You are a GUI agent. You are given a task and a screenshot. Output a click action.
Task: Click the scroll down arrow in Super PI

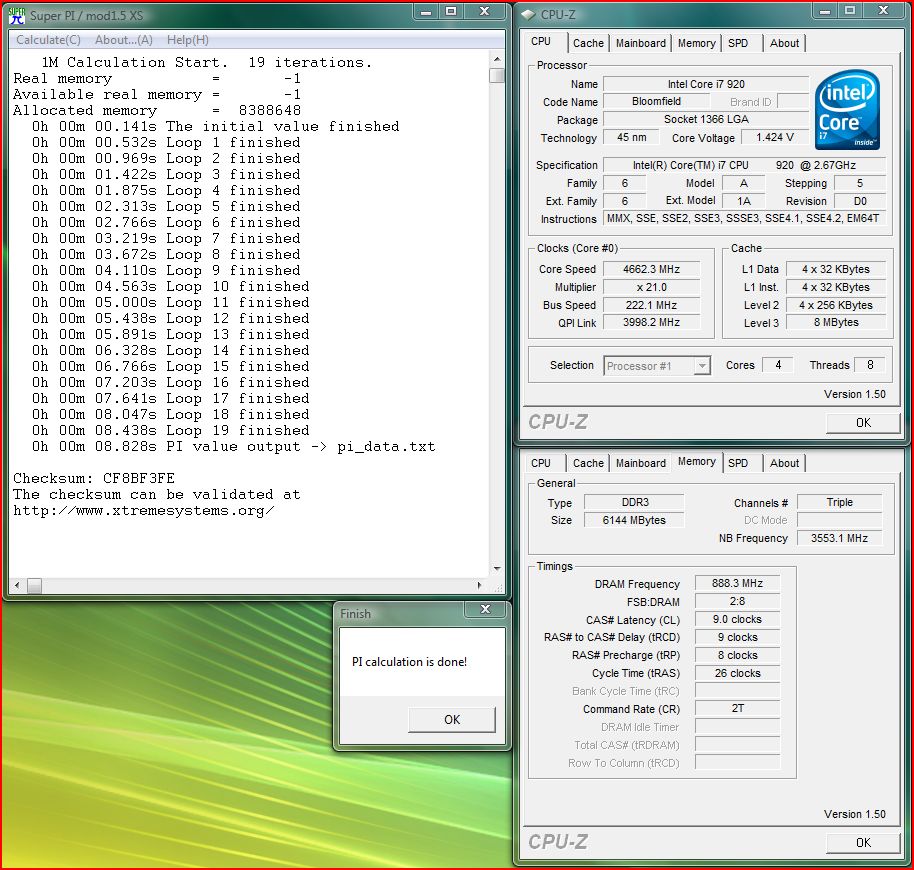(x=497, y=568)
